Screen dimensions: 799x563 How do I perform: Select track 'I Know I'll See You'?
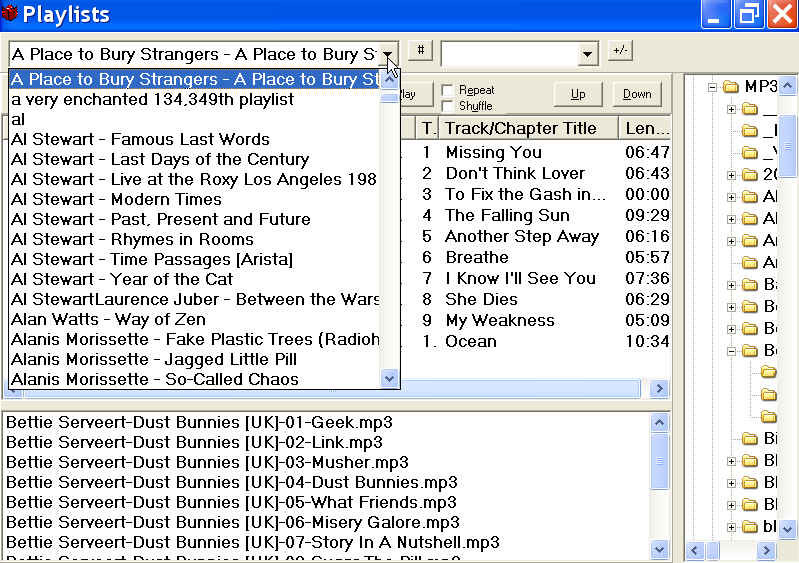(x=520, y=278)
